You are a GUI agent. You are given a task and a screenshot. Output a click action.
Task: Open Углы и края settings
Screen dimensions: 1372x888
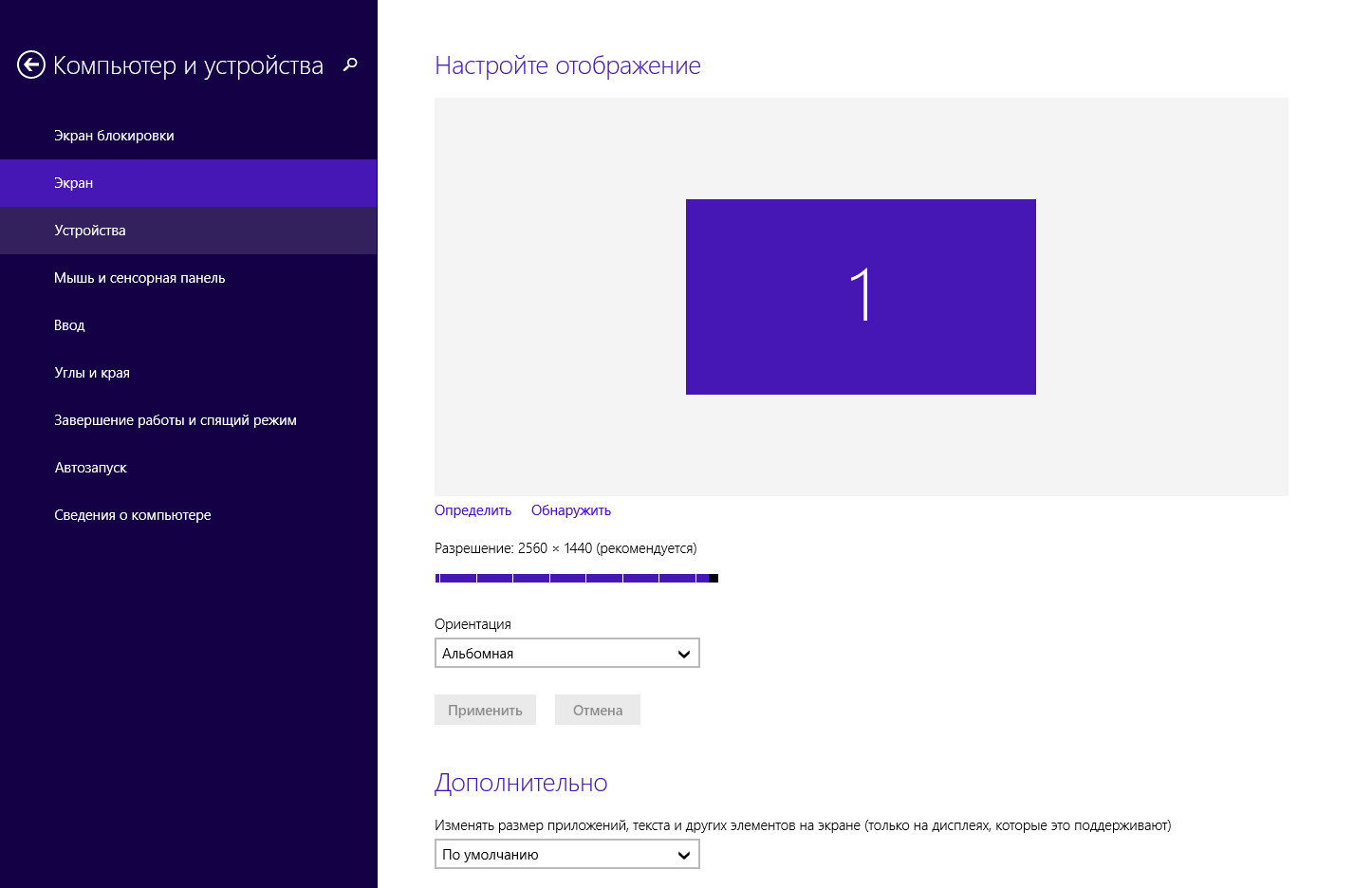(92, 373)
